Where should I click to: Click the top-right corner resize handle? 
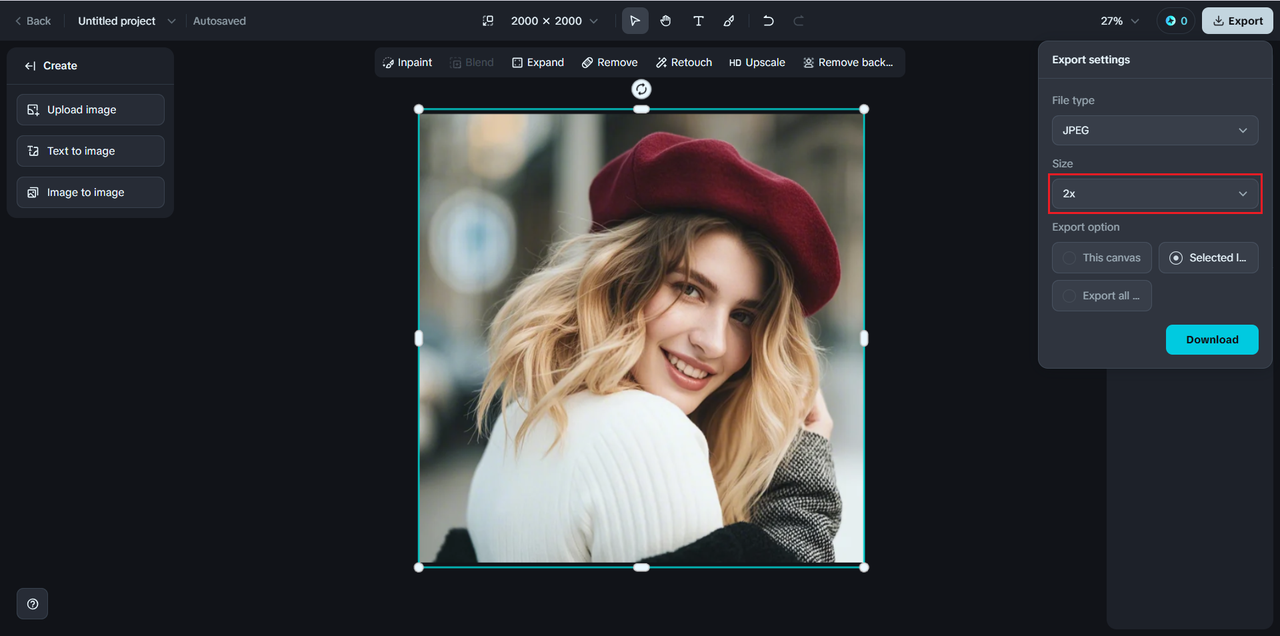pos(864,109)
